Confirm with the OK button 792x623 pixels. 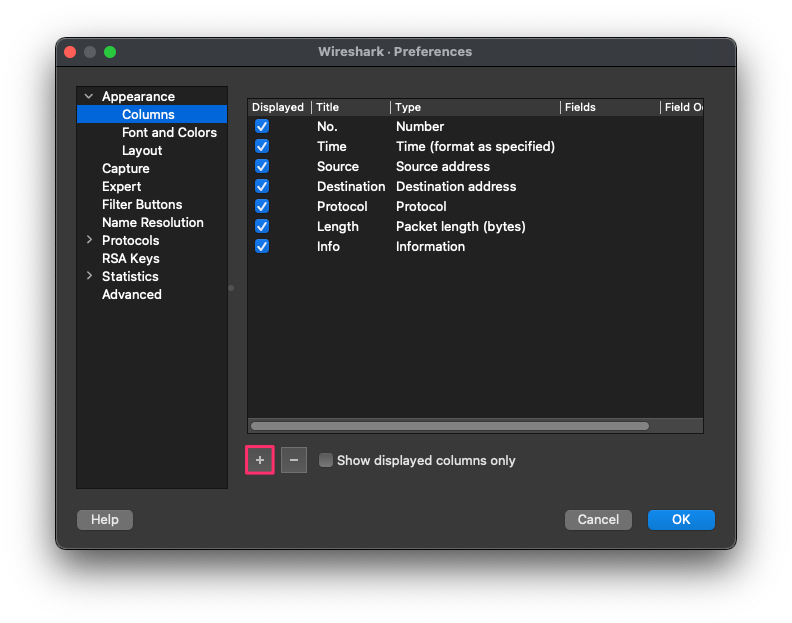pyautogui.click(x=681, y=519)
